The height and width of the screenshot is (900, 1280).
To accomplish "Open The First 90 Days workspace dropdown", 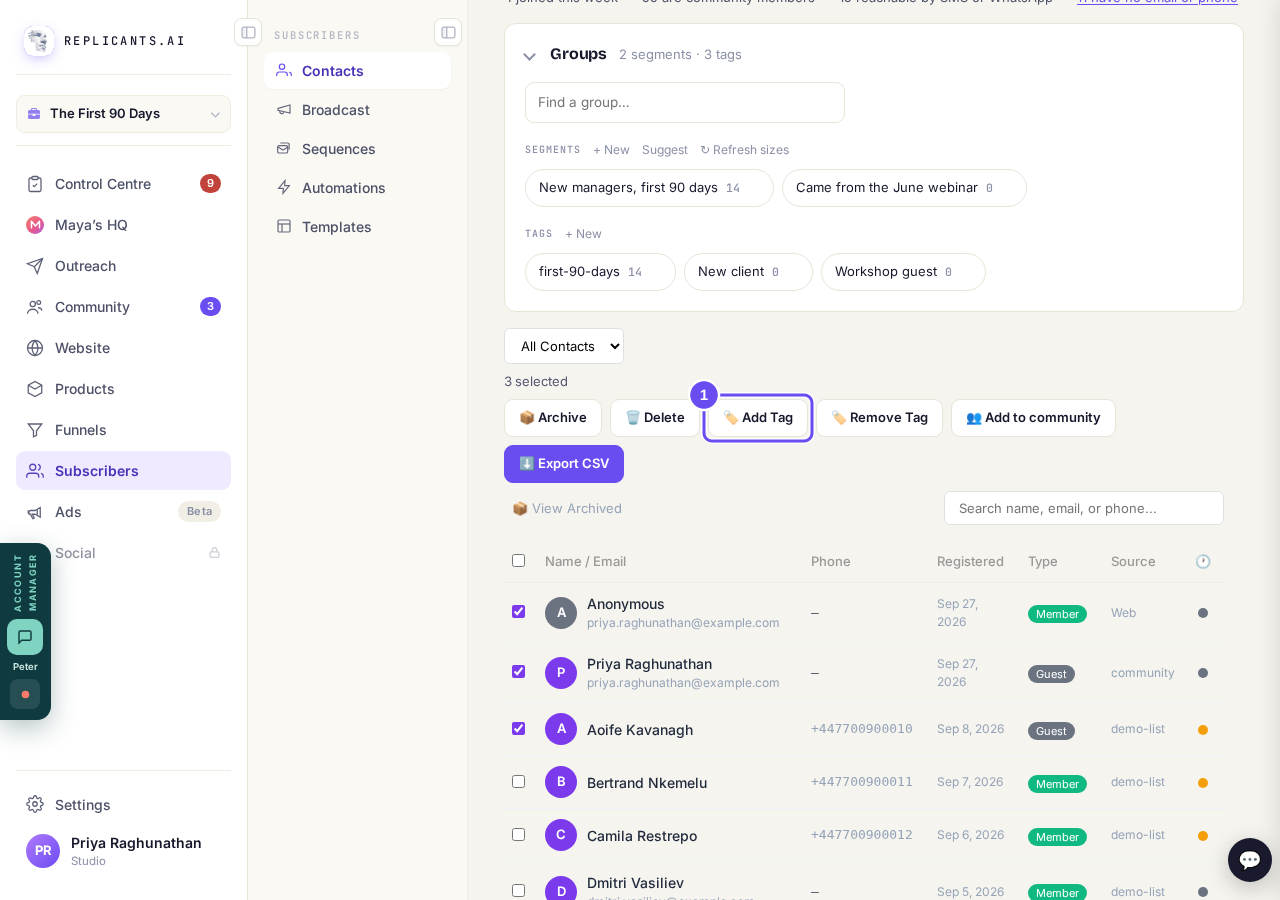I will (x=123, y=114).
